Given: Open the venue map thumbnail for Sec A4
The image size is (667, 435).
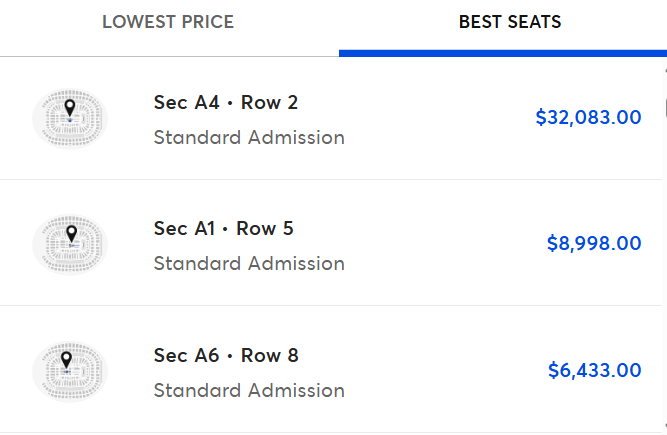Looking at the screenshot, I should point(69,120).
